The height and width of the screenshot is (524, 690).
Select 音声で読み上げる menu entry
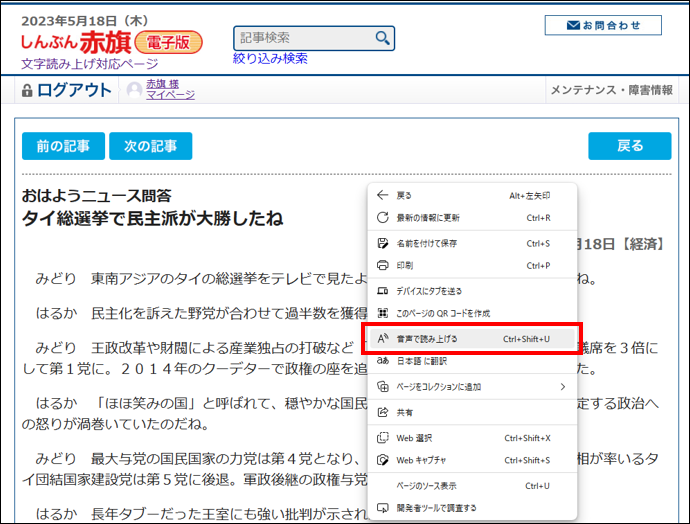[x=472, y=339]
